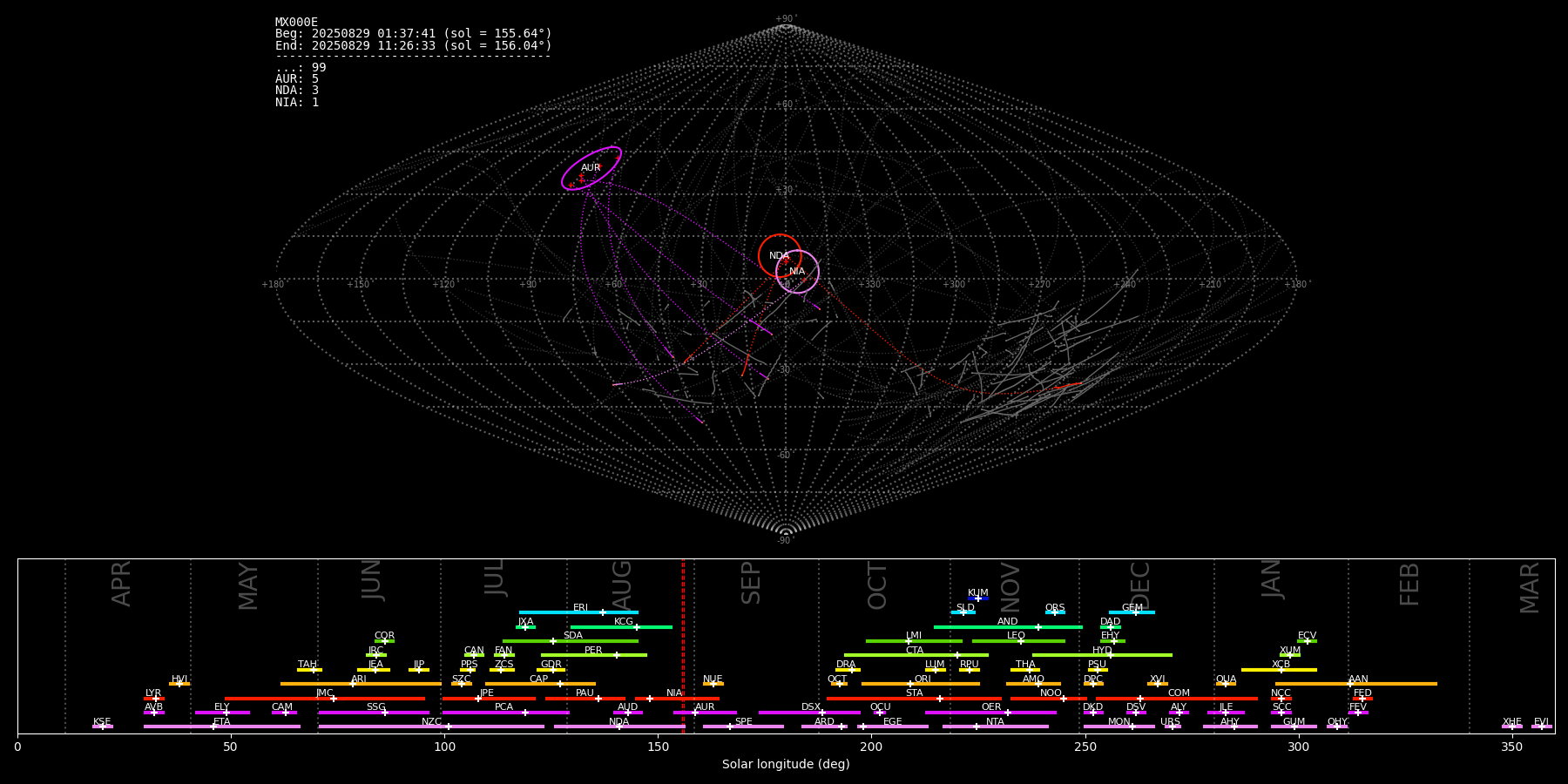Click the -90° label below the sky map
The image size is (1568, 784).
pos(786,540)
